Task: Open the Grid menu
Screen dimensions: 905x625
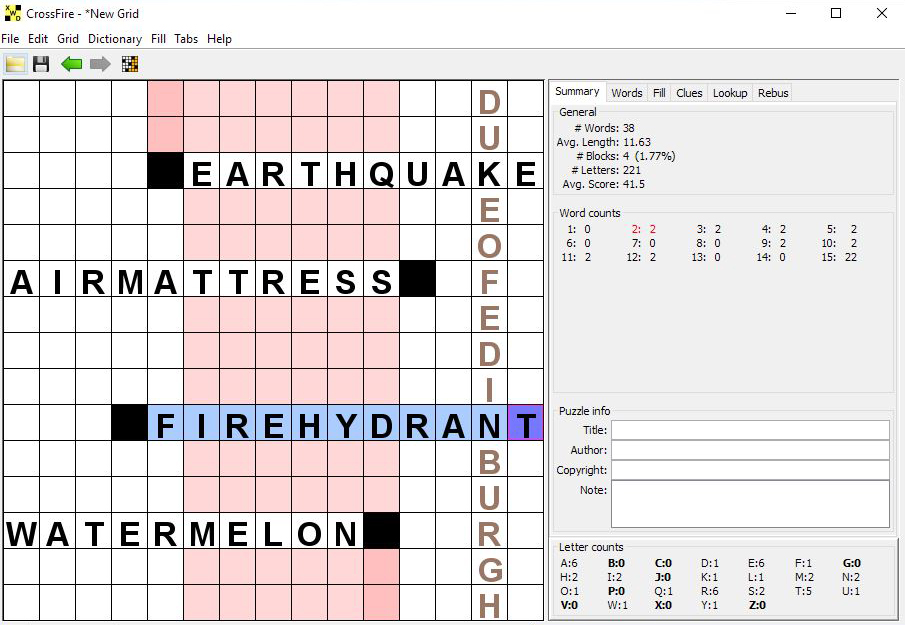Action: coord(68,39)
